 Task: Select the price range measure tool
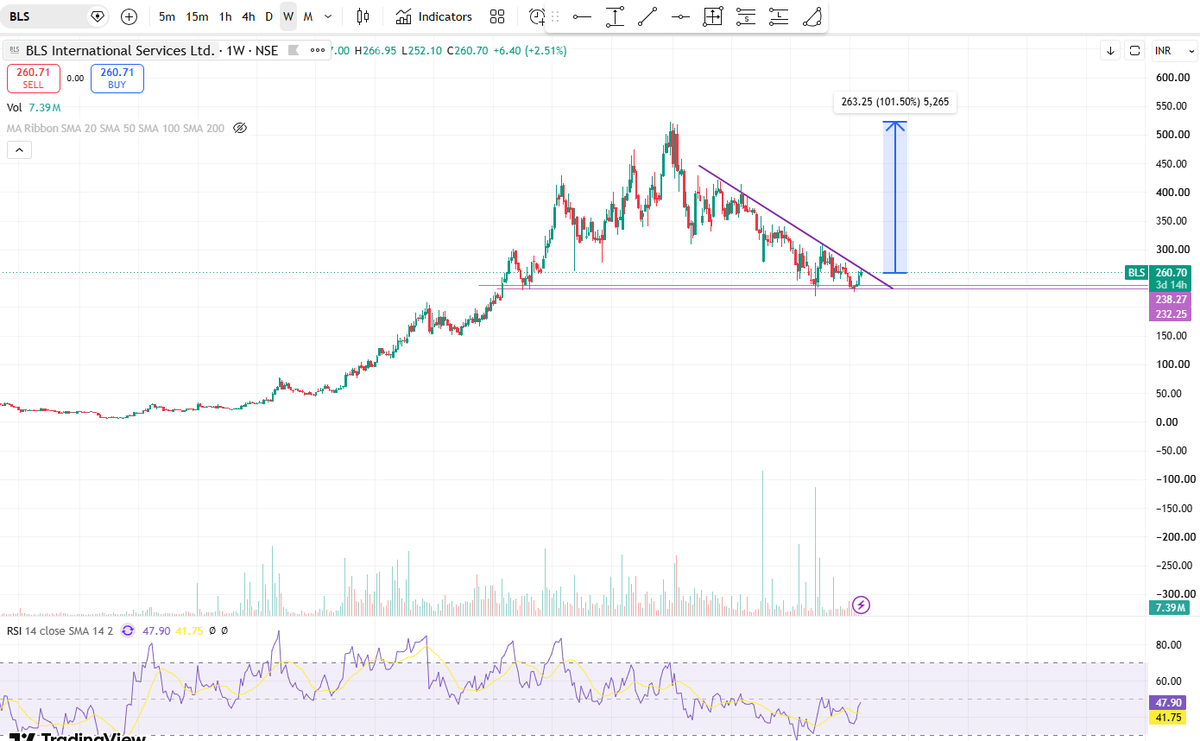[x=615, y=17]
